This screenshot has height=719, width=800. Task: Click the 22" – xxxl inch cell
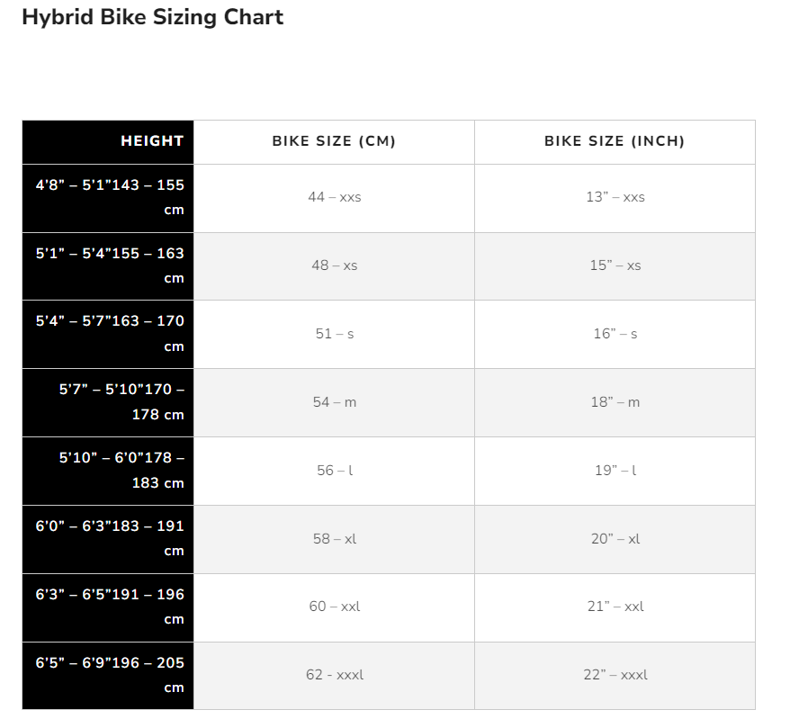pos(615,675)
